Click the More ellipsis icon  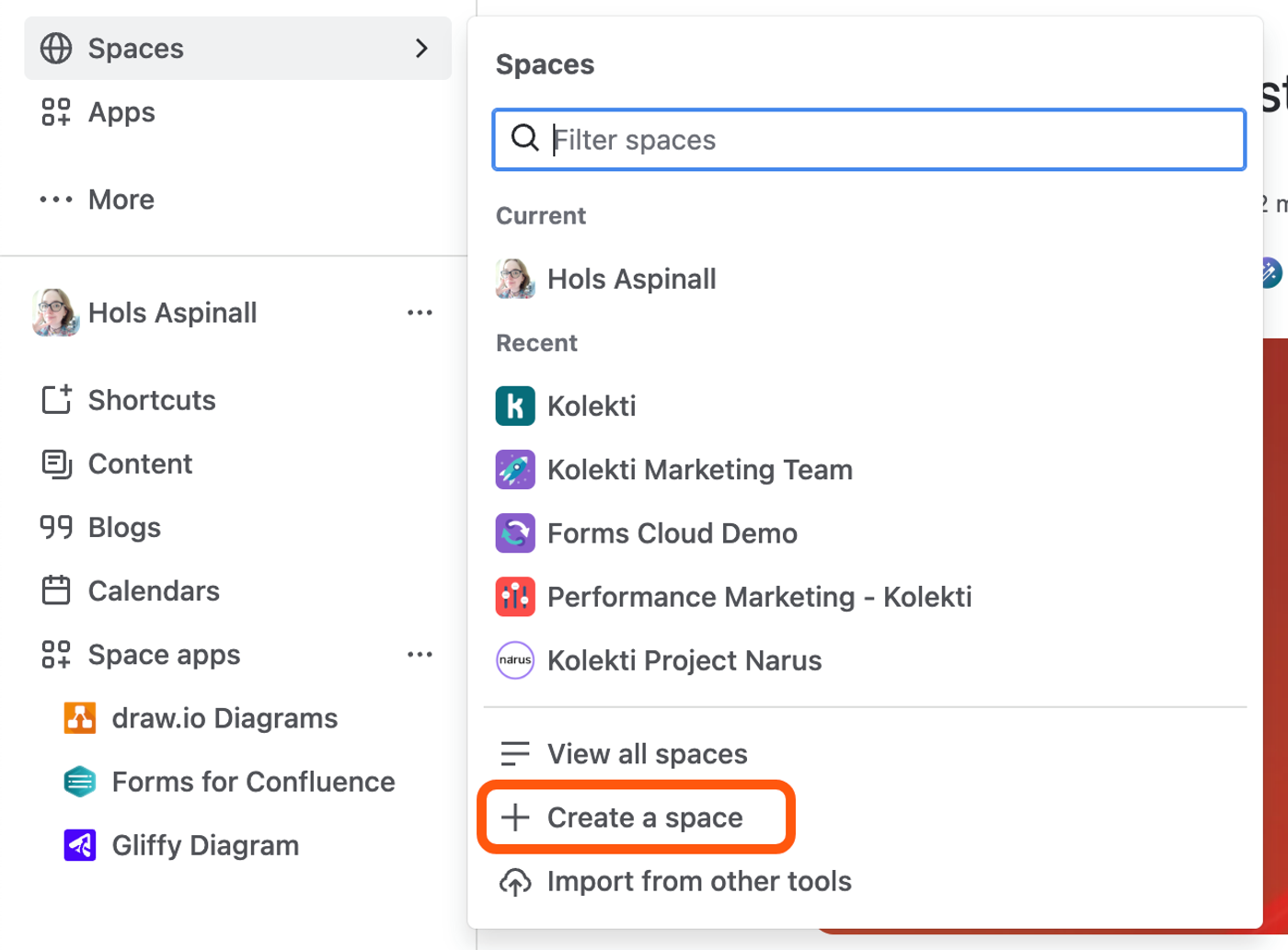[56, 200]
